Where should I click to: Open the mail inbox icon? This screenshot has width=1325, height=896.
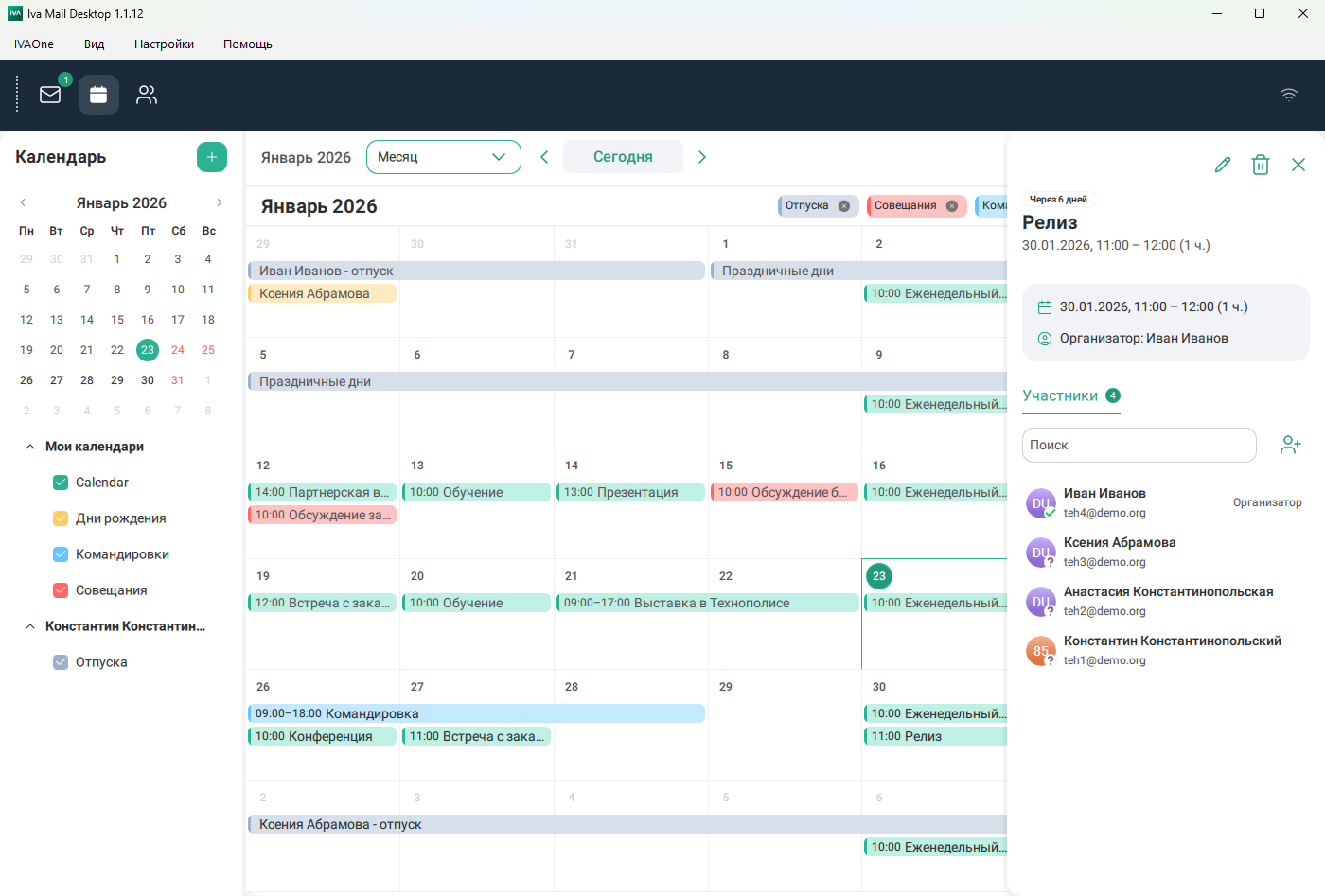(50, 95)
